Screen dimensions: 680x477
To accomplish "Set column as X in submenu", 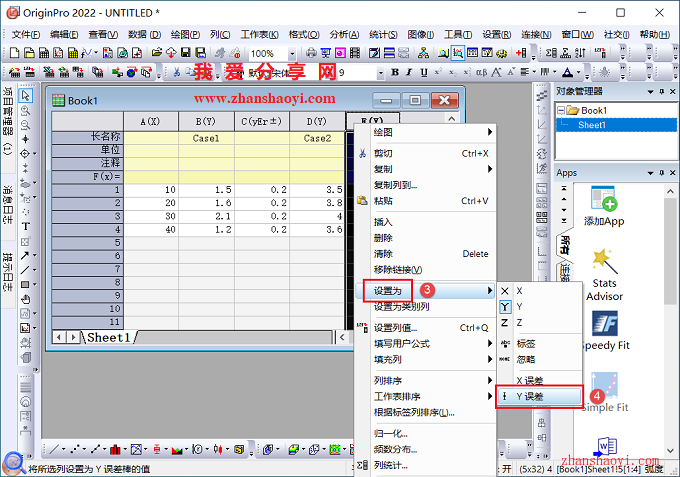I will click(x=540, y=291).
